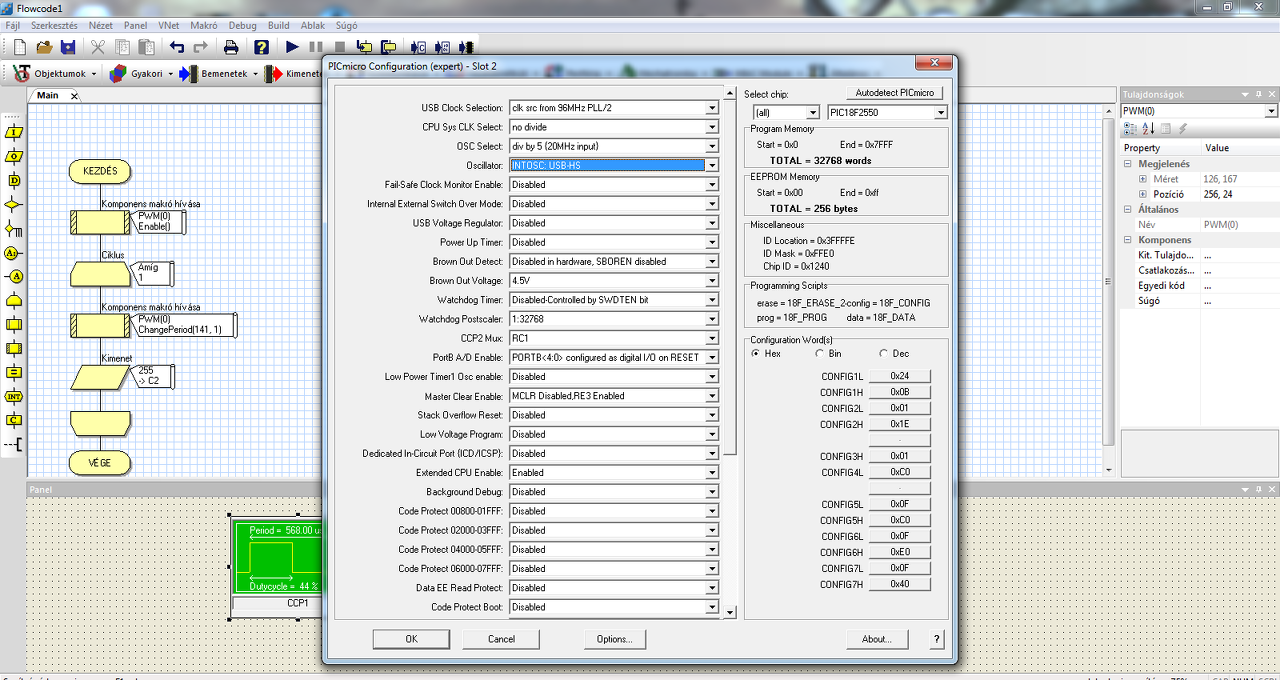
Task: Click the Options... button
Action: click(614, 639)
